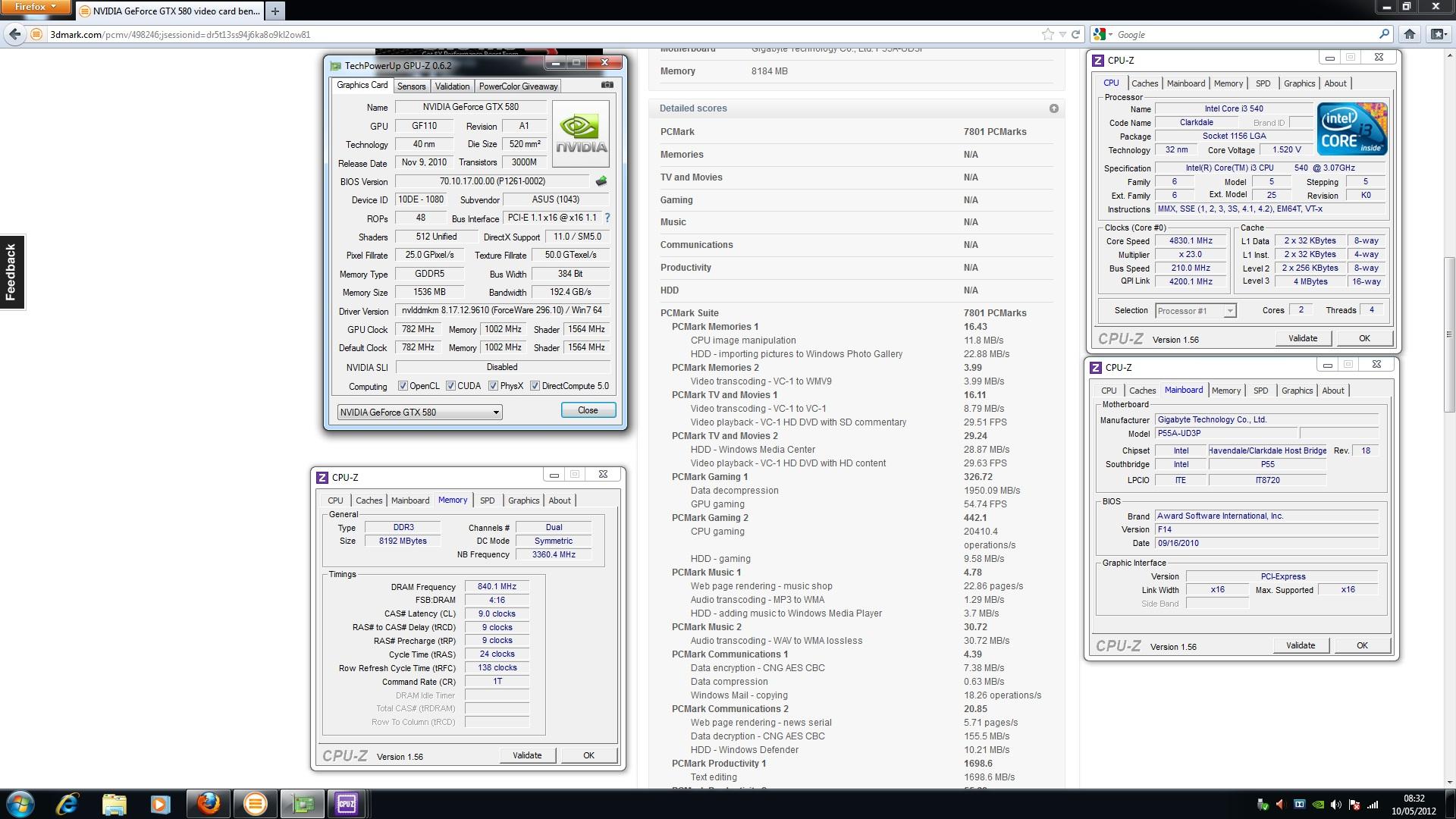Switch to CPU-Z taskbar button

347,804
